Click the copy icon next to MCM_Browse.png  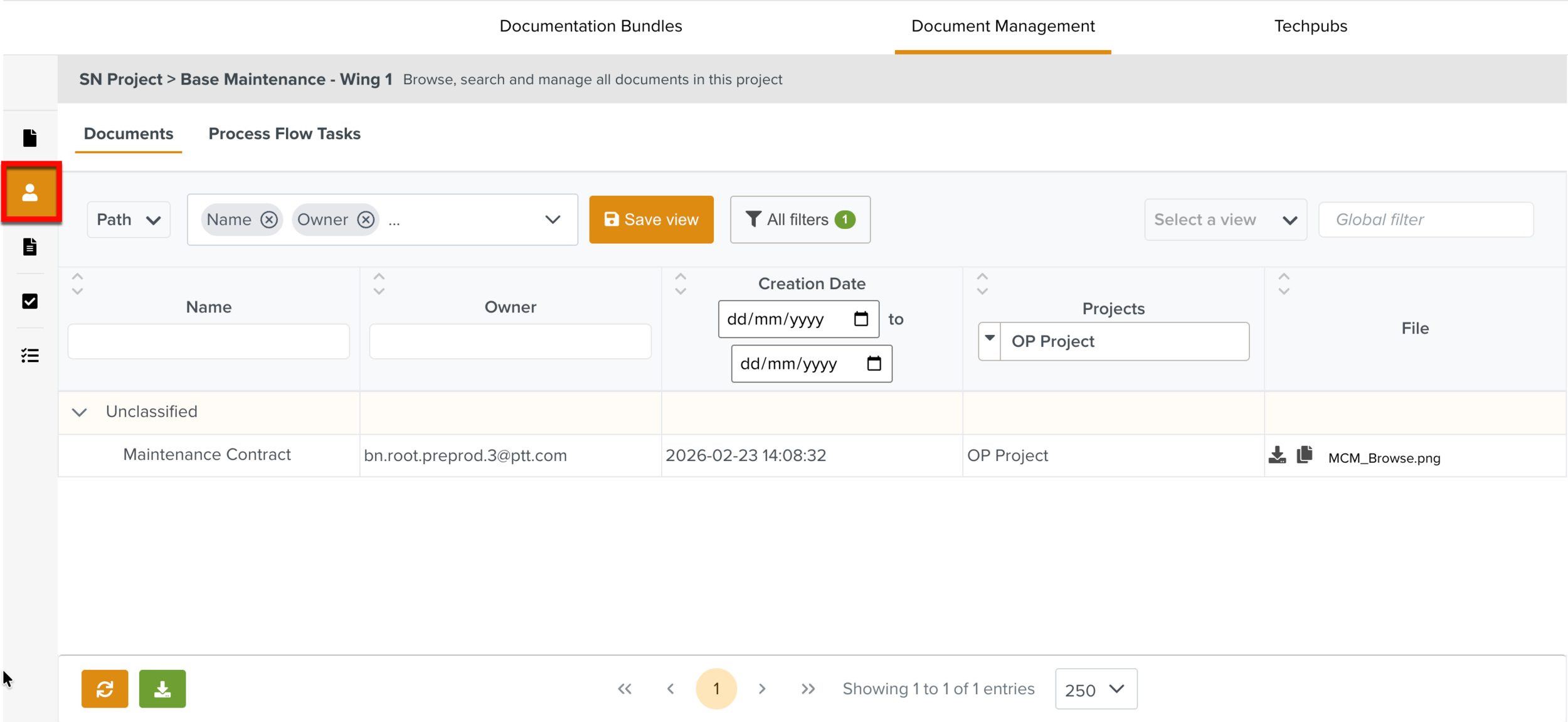[1305, 455]
